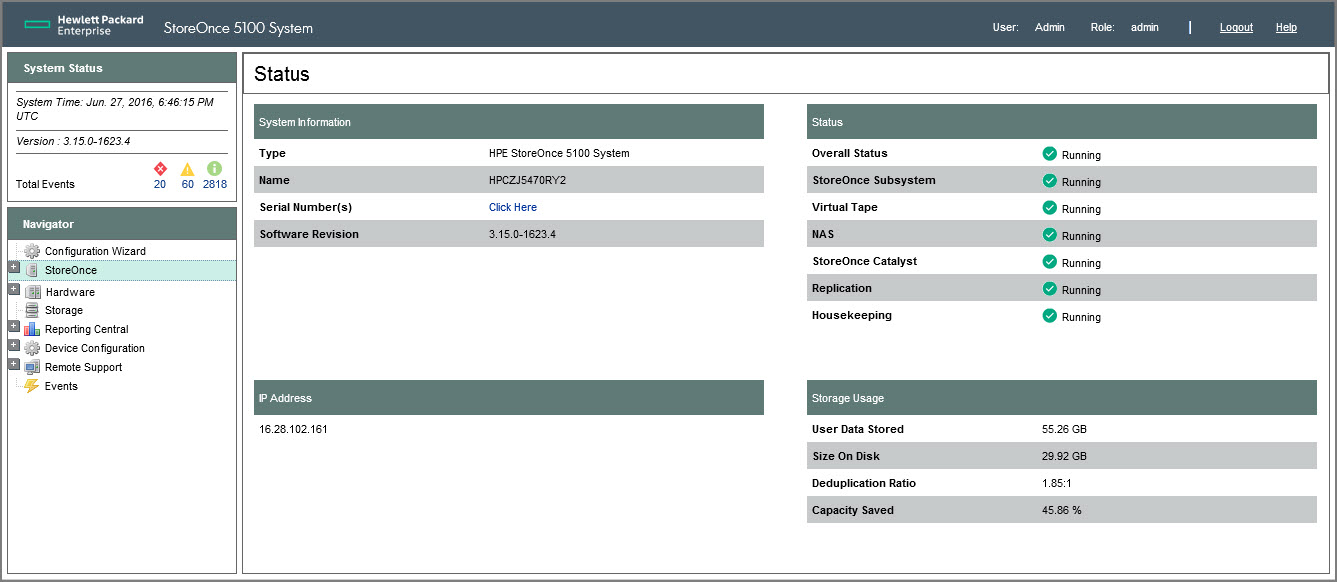Click the Events lightning bolt icon
The width and height of the screenshot is (1337, 582).
[x=32, y=386]
